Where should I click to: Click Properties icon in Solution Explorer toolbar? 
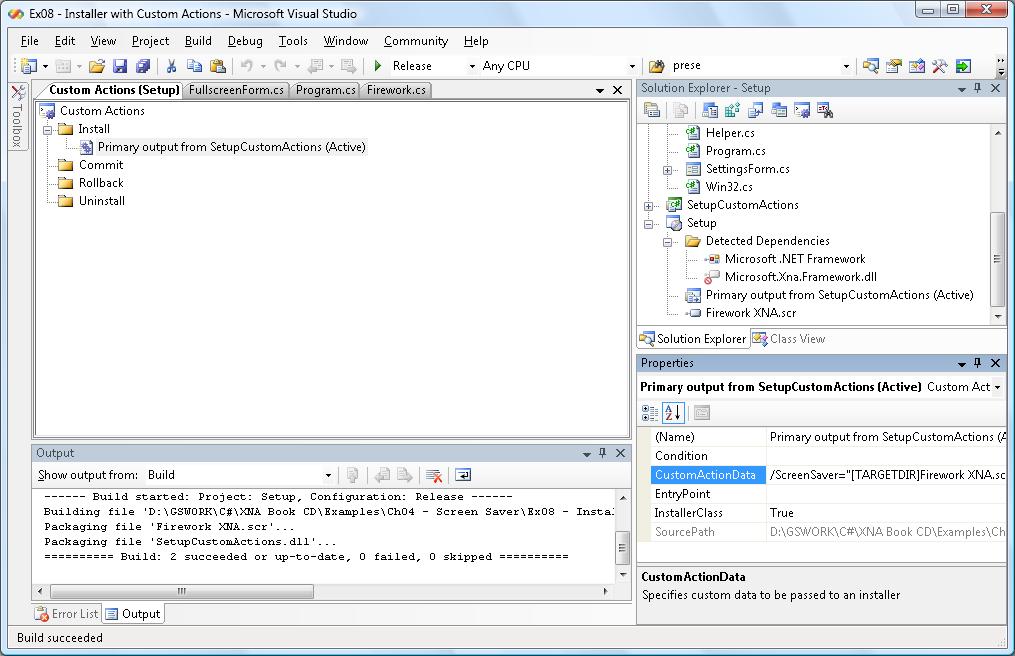pyautogui.click(x=652, y=110)
